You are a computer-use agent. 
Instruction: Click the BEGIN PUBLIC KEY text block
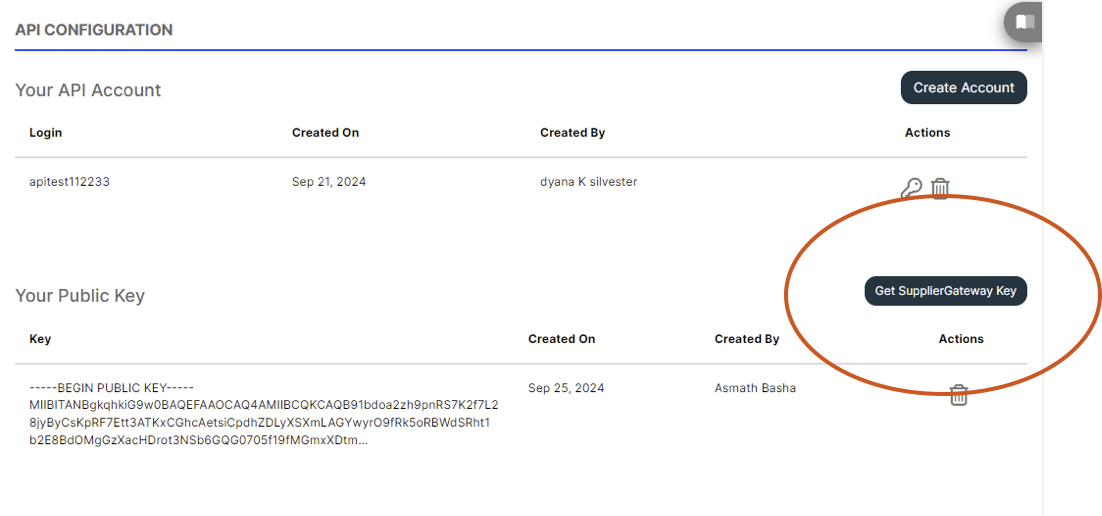click(264, 414)
